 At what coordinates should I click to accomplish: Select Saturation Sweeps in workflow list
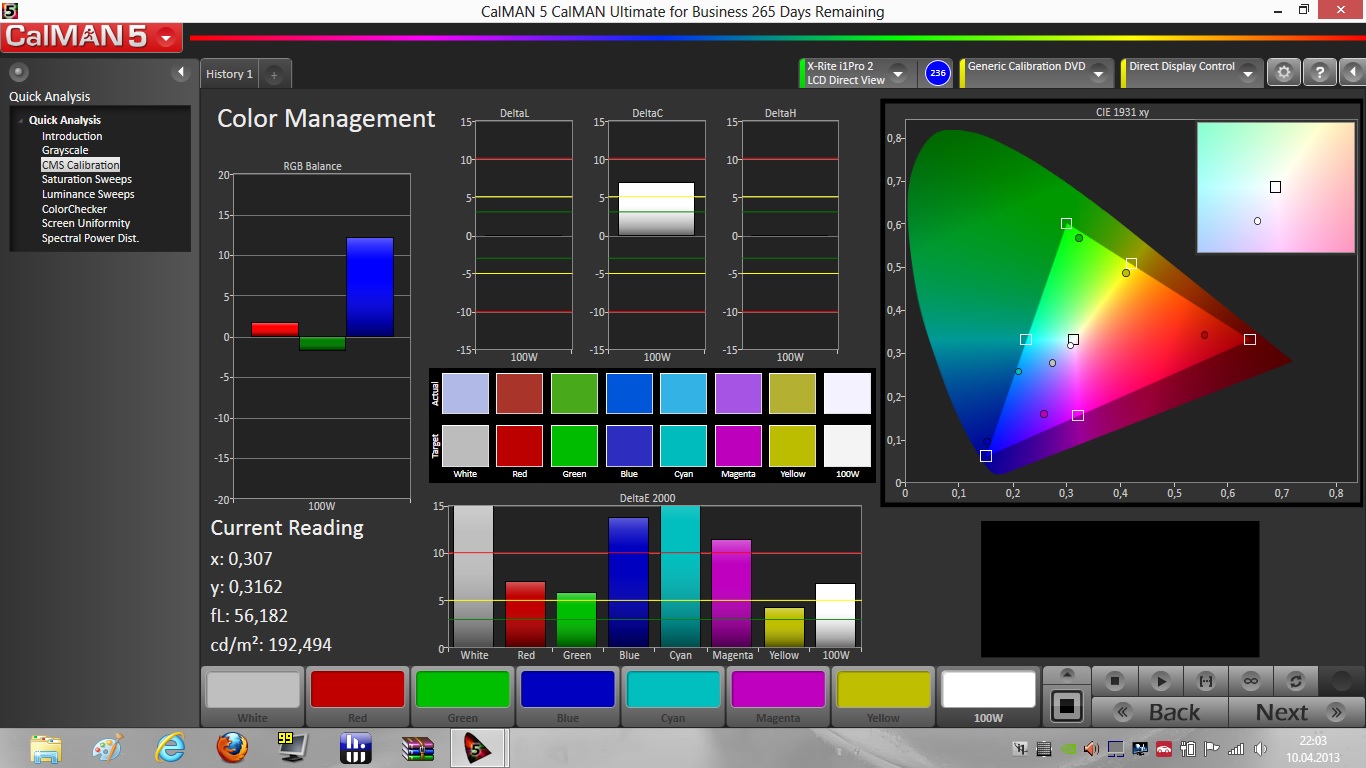coord(86,180)
